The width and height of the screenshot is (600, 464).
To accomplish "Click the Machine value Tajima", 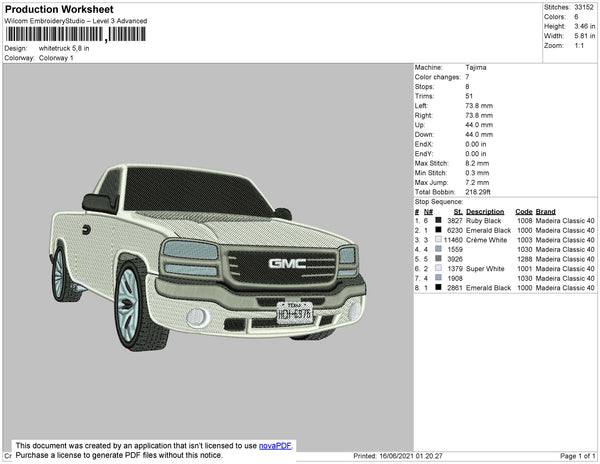I will coord(476,67).
